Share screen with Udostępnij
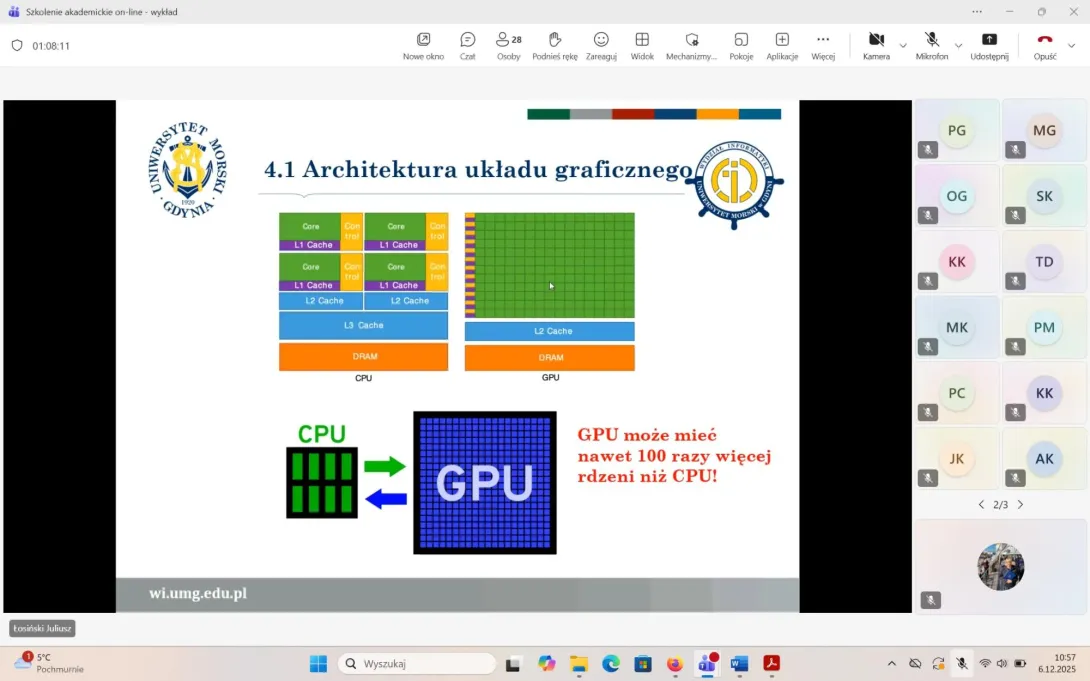Screen dimensions: 1090x681 pos(989,45)
